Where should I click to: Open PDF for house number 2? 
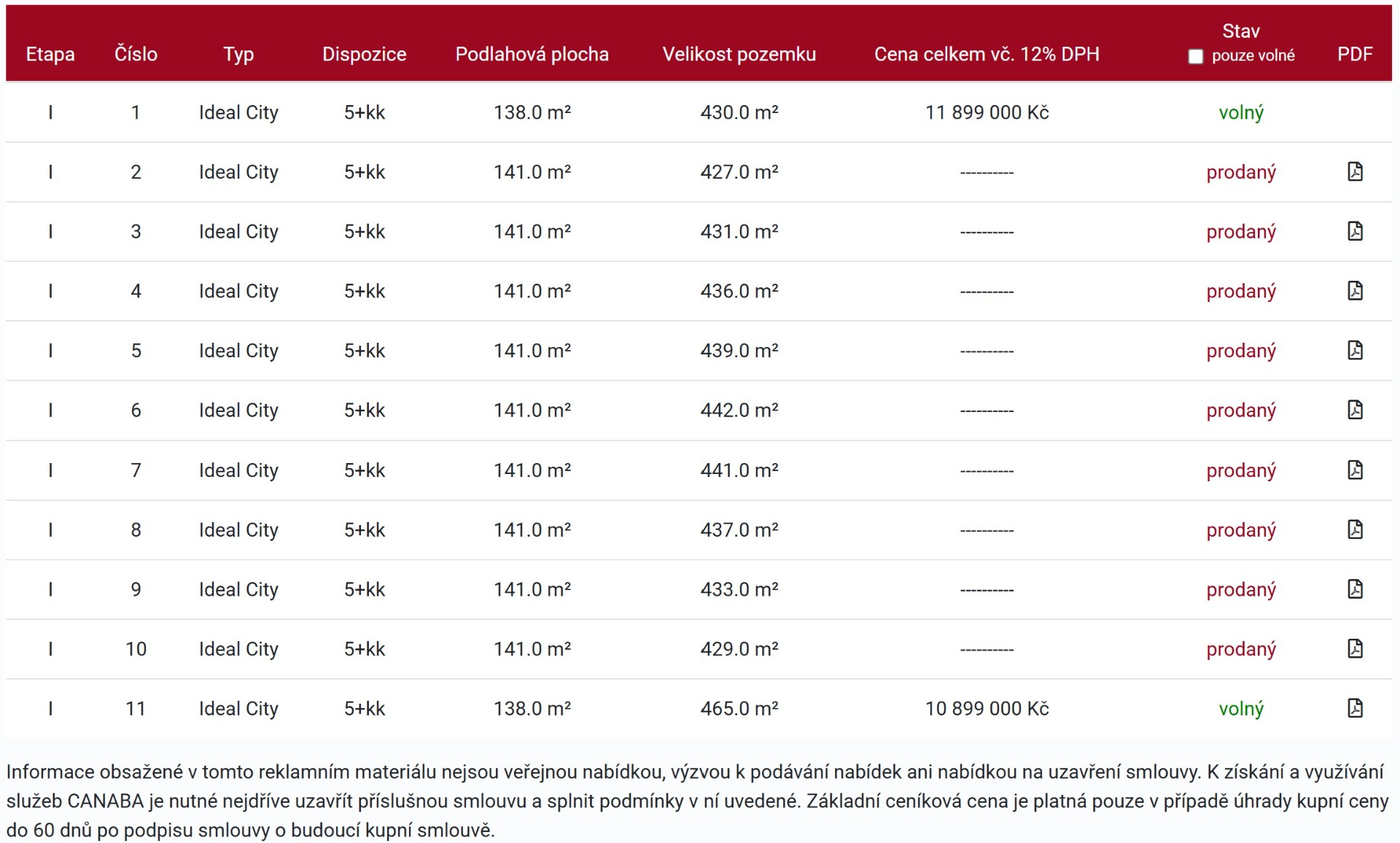click(1355, 171)
